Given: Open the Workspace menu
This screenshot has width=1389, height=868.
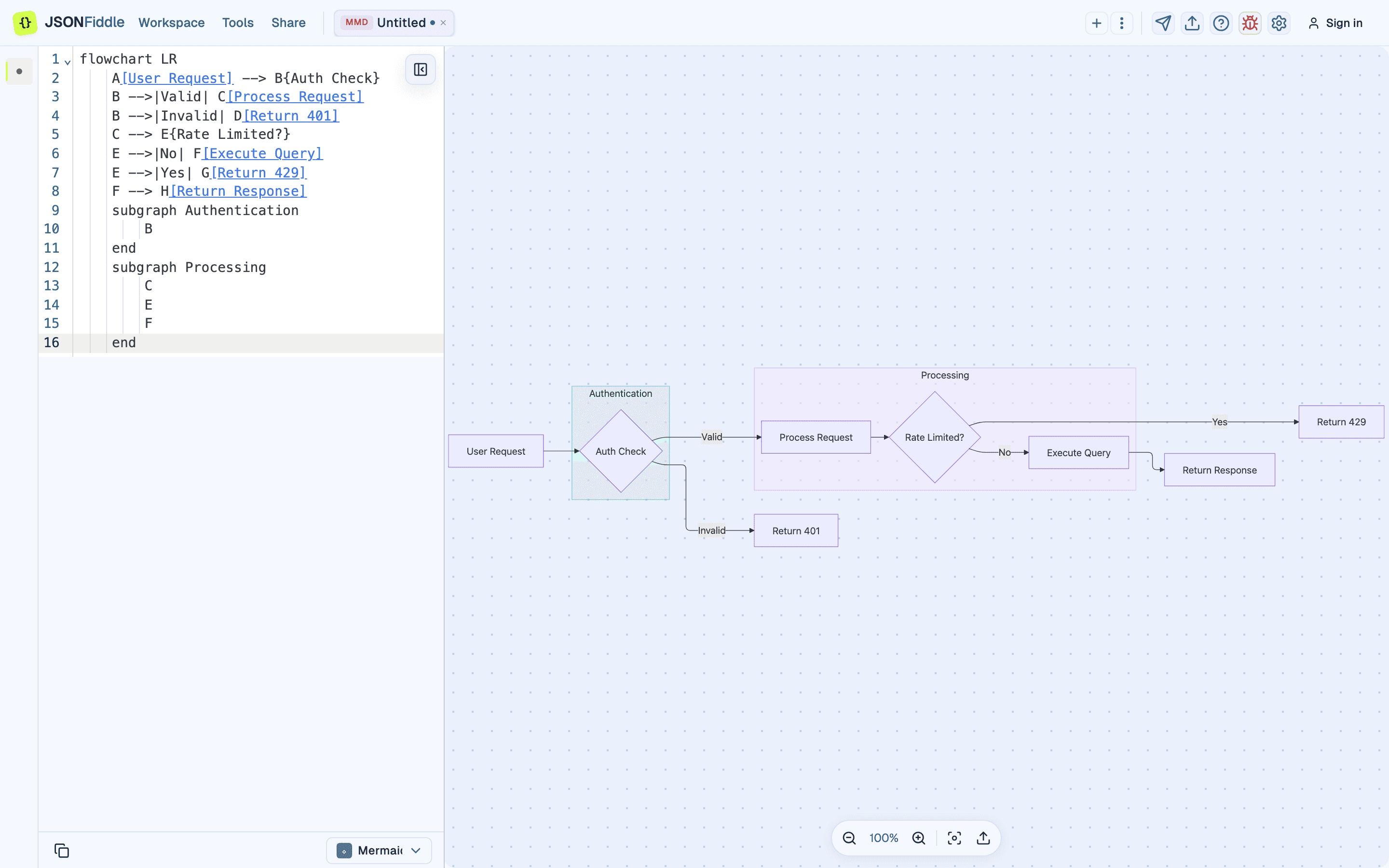Looking at the screenshot, I should pos(171,23).
